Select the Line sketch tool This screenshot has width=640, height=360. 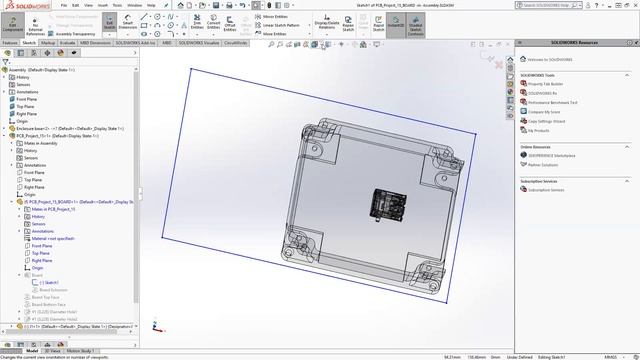[x=144, y=17]
